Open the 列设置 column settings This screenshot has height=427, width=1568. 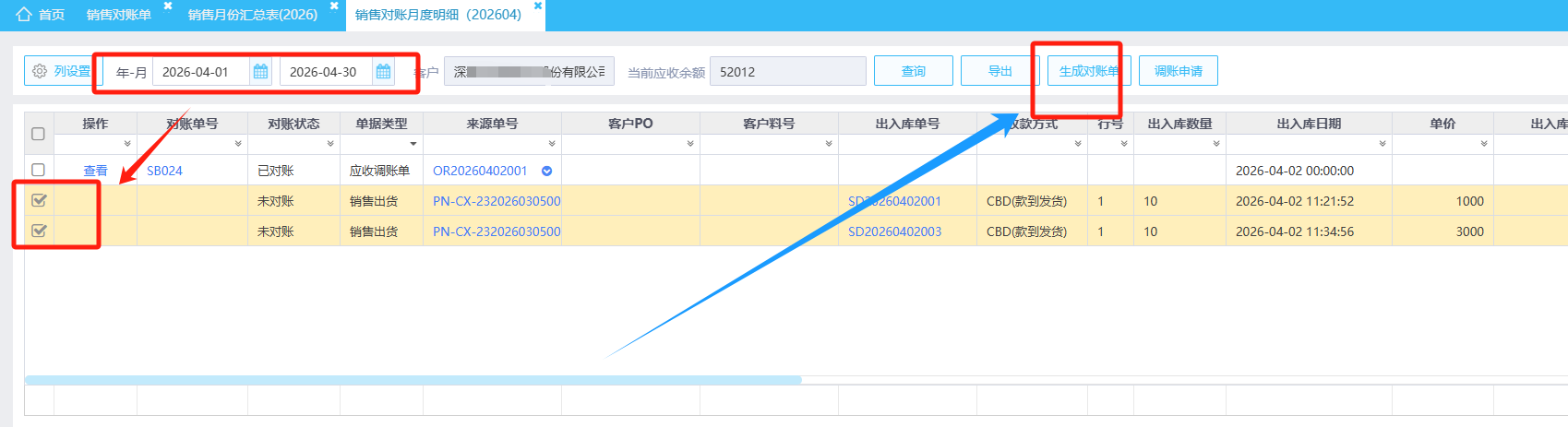pyautogui.click(x=62, y=71)
